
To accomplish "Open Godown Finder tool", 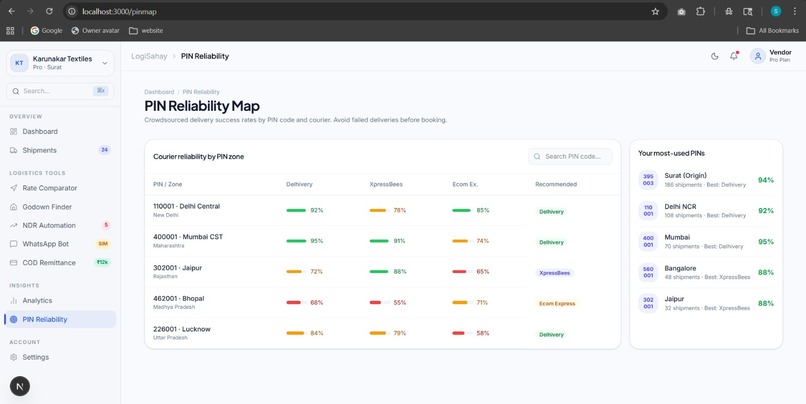I will 60,207.
